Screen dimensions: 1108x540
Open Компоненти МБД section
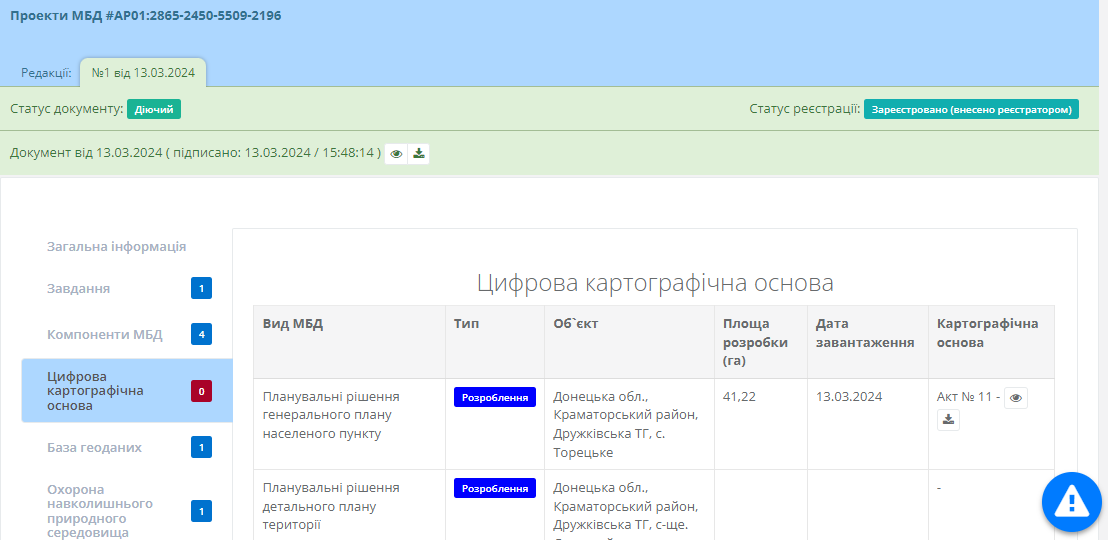104,334
